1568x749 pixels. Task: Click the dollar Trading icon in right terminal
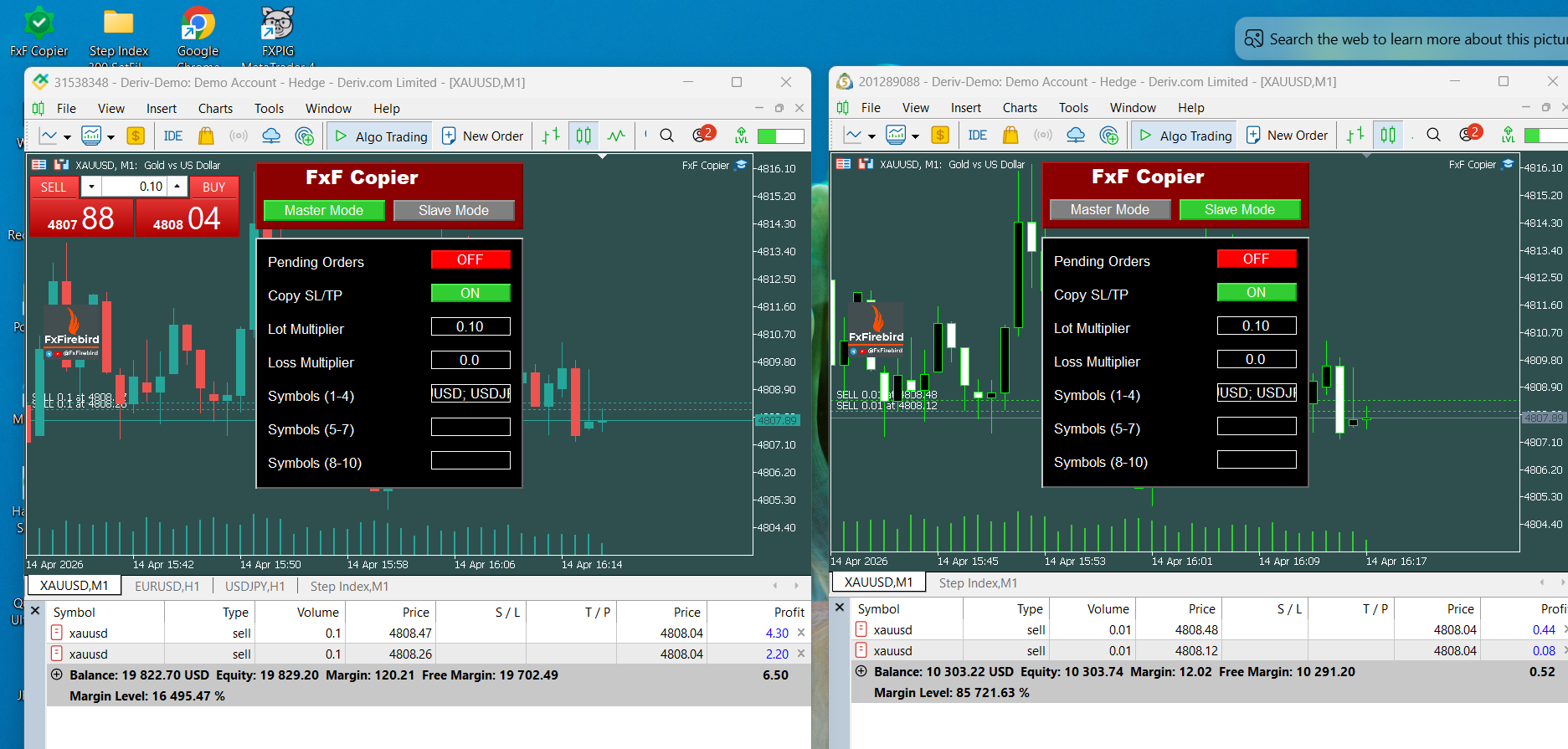tap(940, 135)
